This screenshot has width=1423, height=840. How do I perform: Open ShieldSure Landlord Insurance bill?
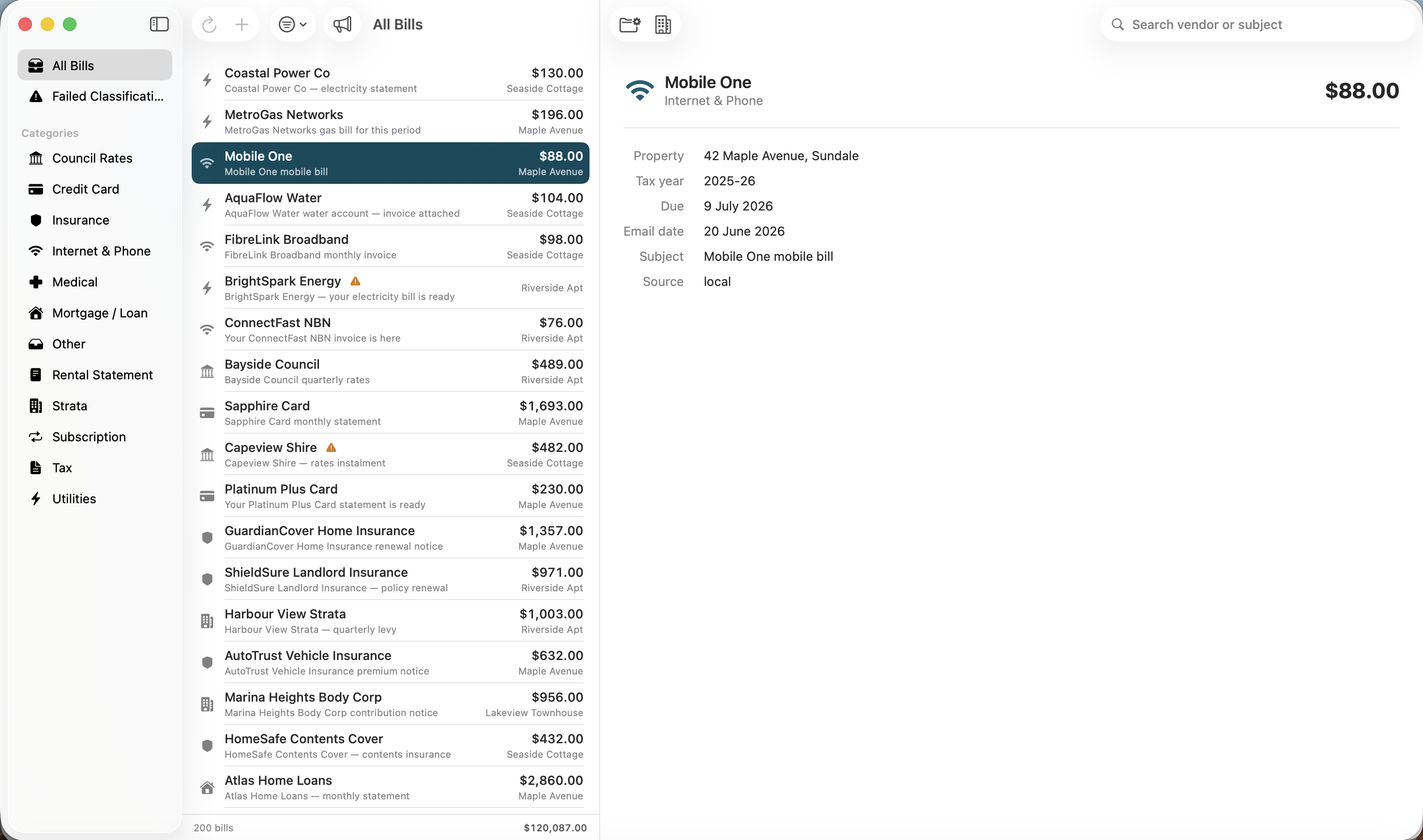click(390, 579)
